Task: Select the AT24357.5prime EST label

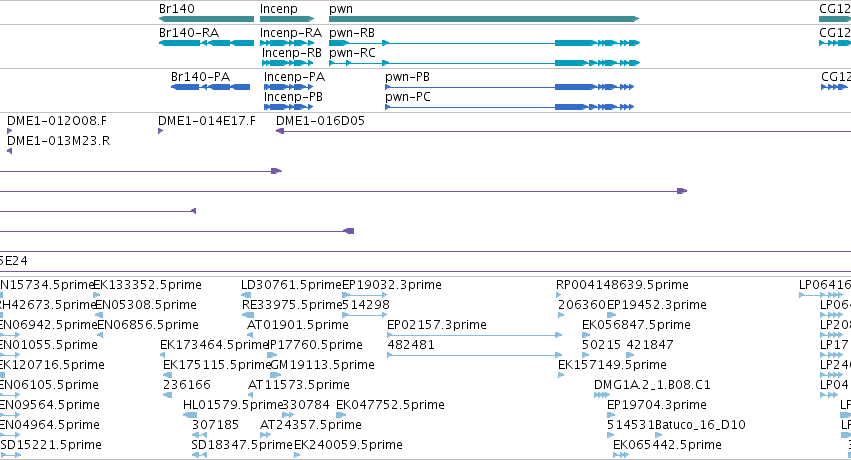Action: tap(310, 426)
